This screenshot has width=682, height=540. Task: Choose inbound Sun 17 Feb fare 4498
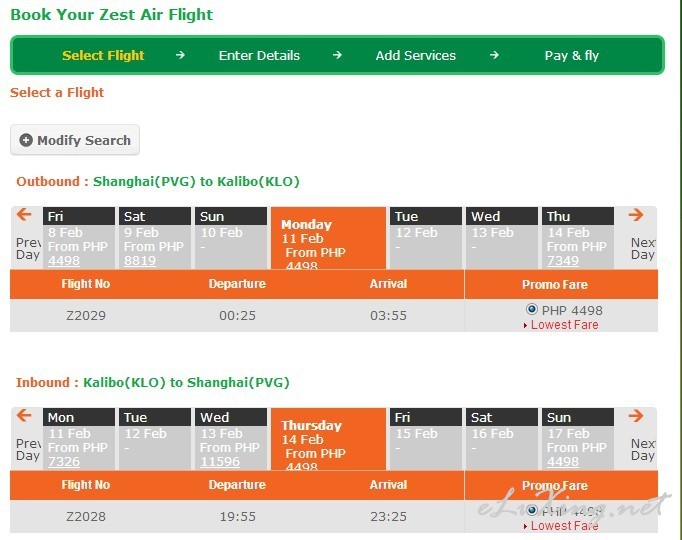click(563, 462)
